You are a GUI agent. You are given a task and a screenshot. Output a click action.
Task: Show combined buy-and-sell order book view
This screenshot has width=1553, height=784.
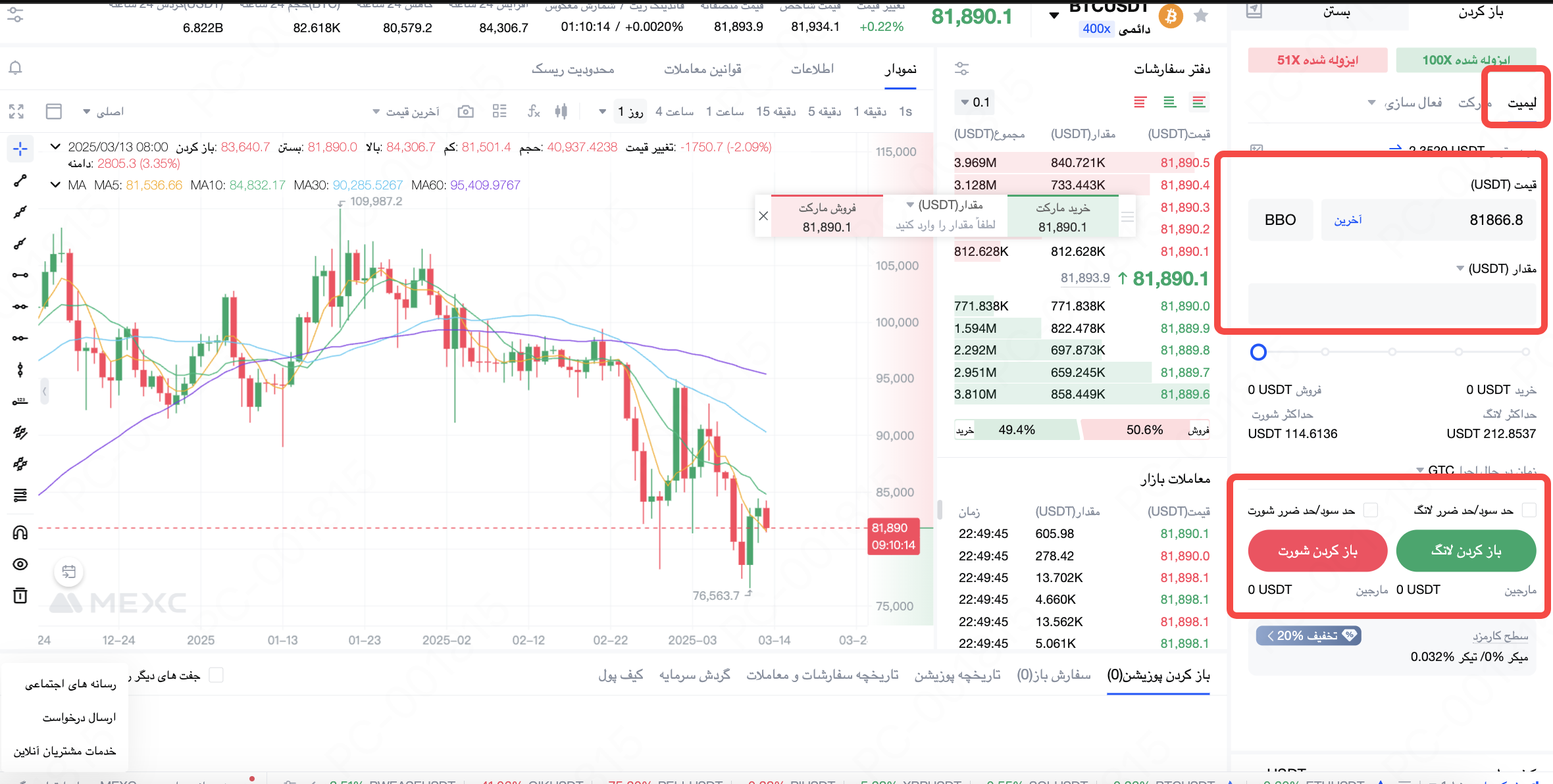tap(1199, 102)
